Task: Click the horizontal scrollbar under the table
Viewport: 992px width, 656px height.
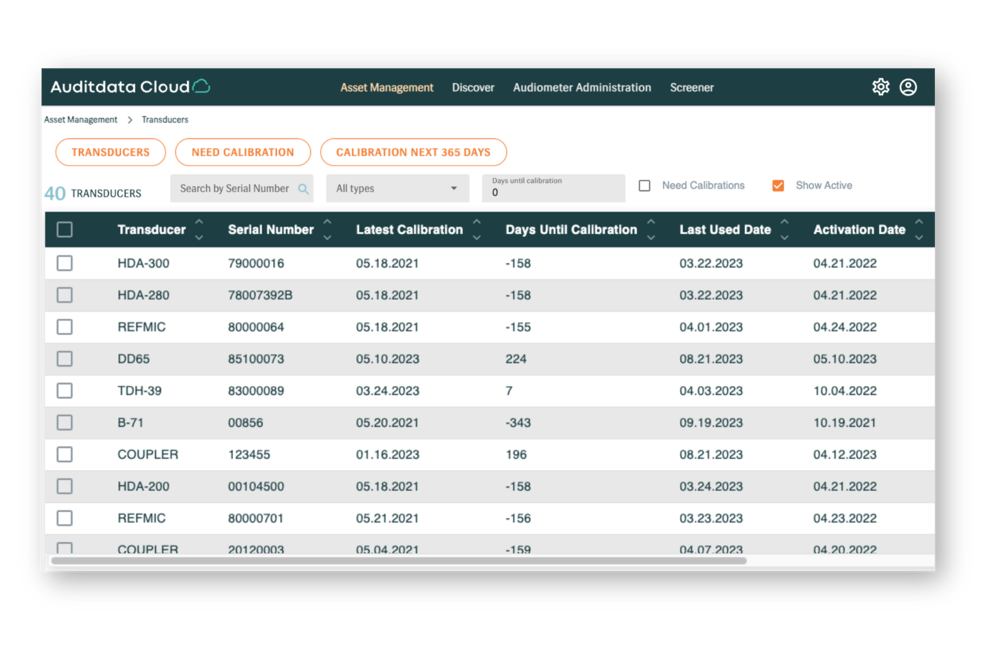Action: [400, 561]
